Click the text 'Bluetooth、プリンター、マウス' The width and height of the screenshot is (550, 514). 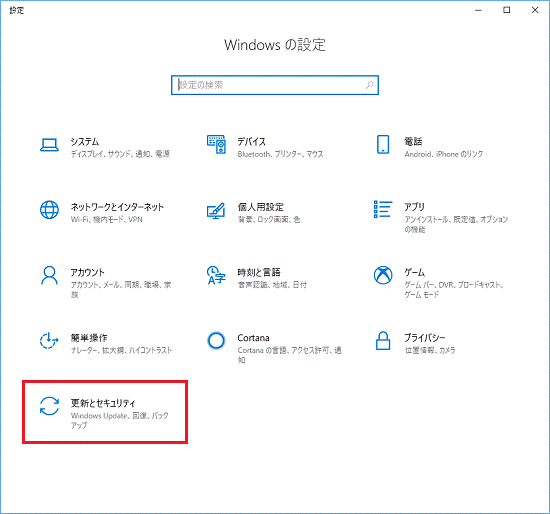(280, 154)
